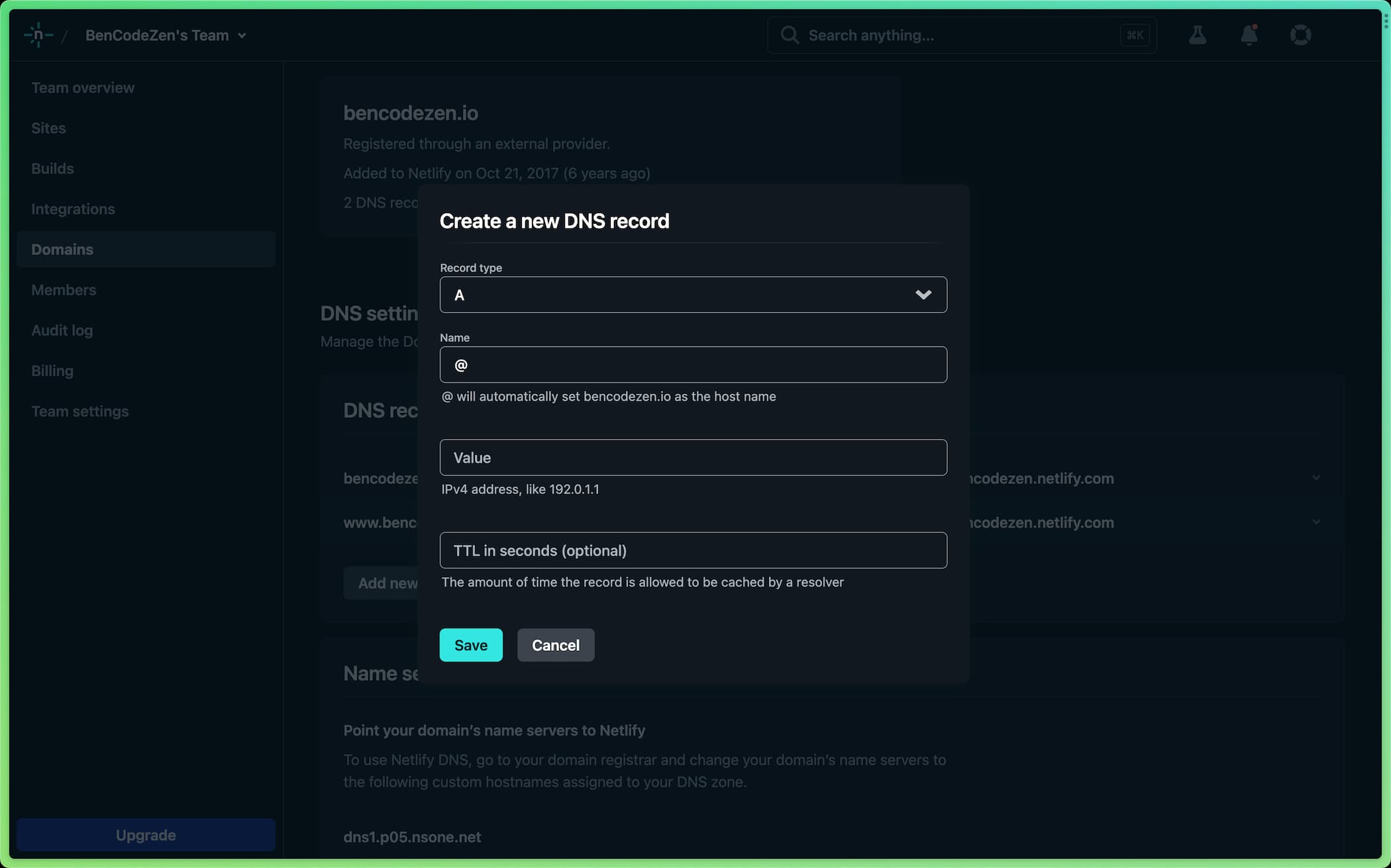This screenshot has width=1391, height=868.
Task: Cancel the DNS record dialog
Action: [x=555, y=645]
